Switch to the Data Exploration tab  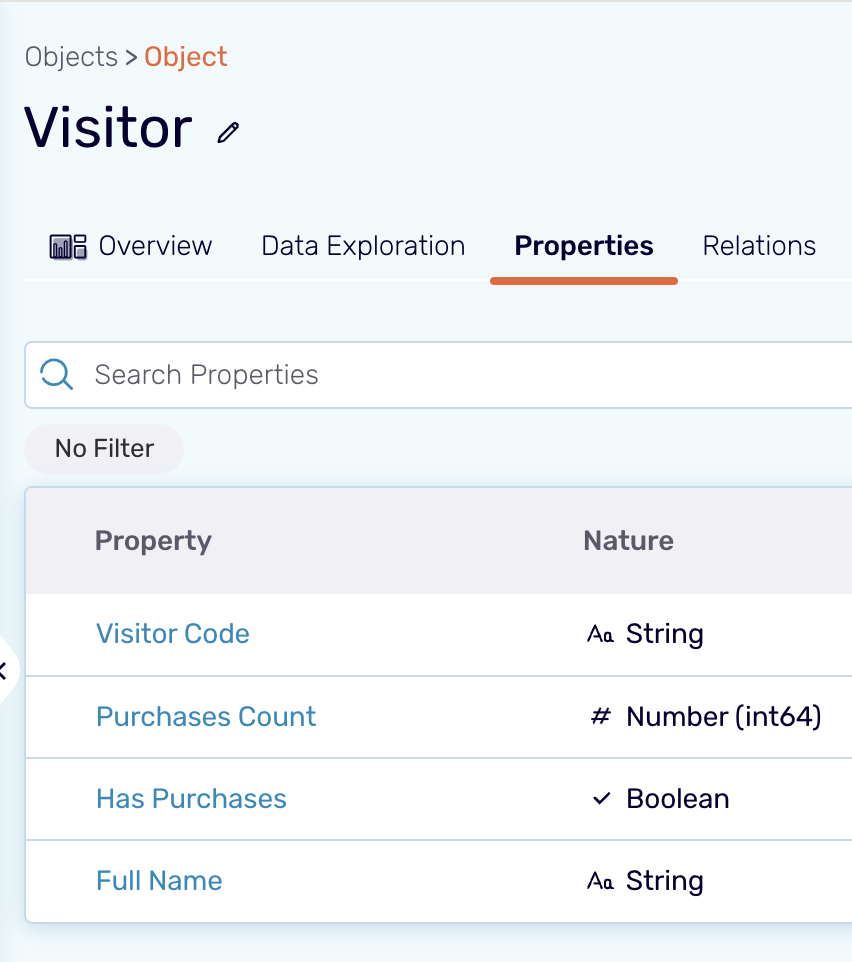[x=363, y=246]
